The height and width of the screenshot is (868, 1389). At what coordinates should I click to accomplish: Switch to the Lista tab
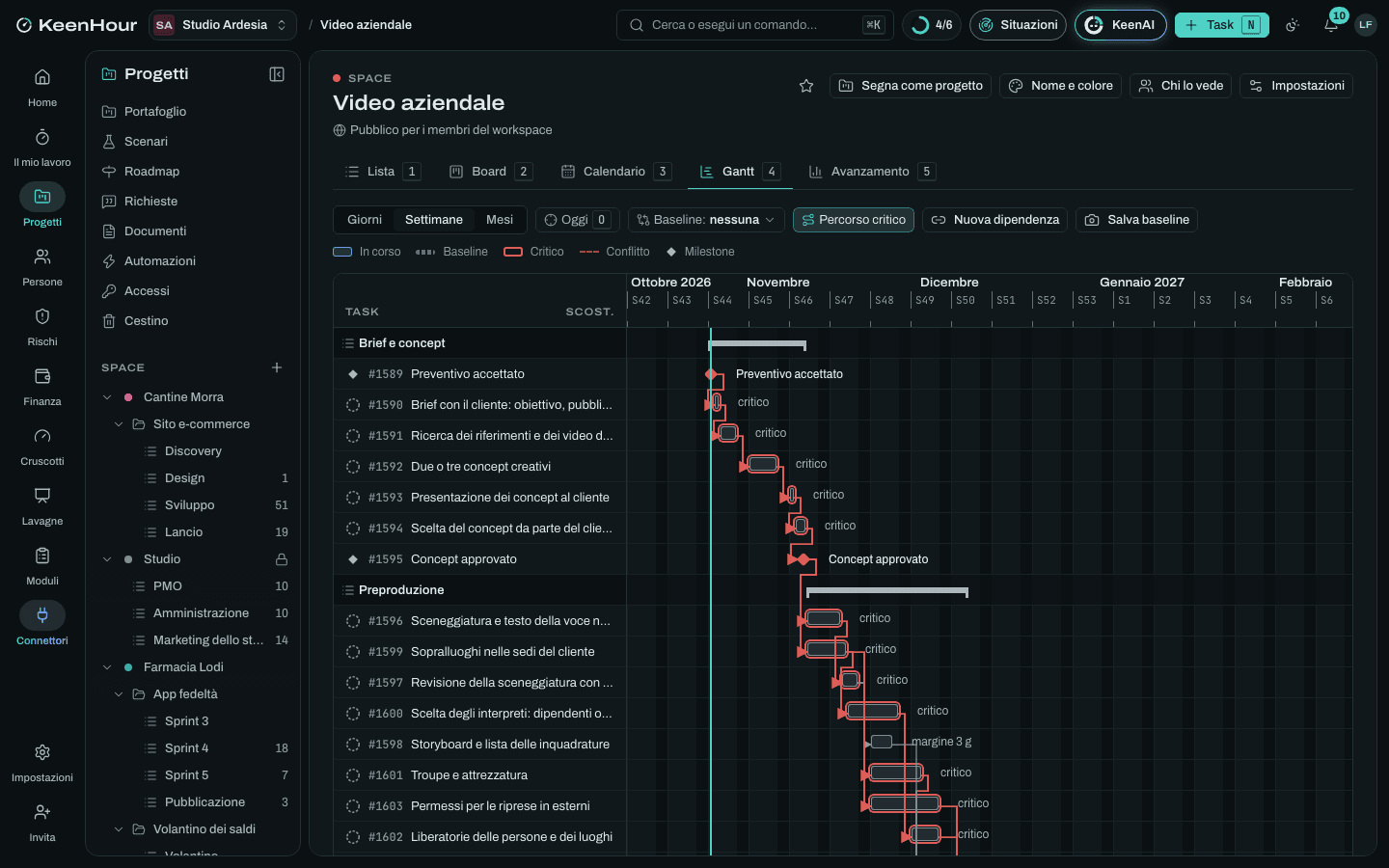[x=382, y=172]
